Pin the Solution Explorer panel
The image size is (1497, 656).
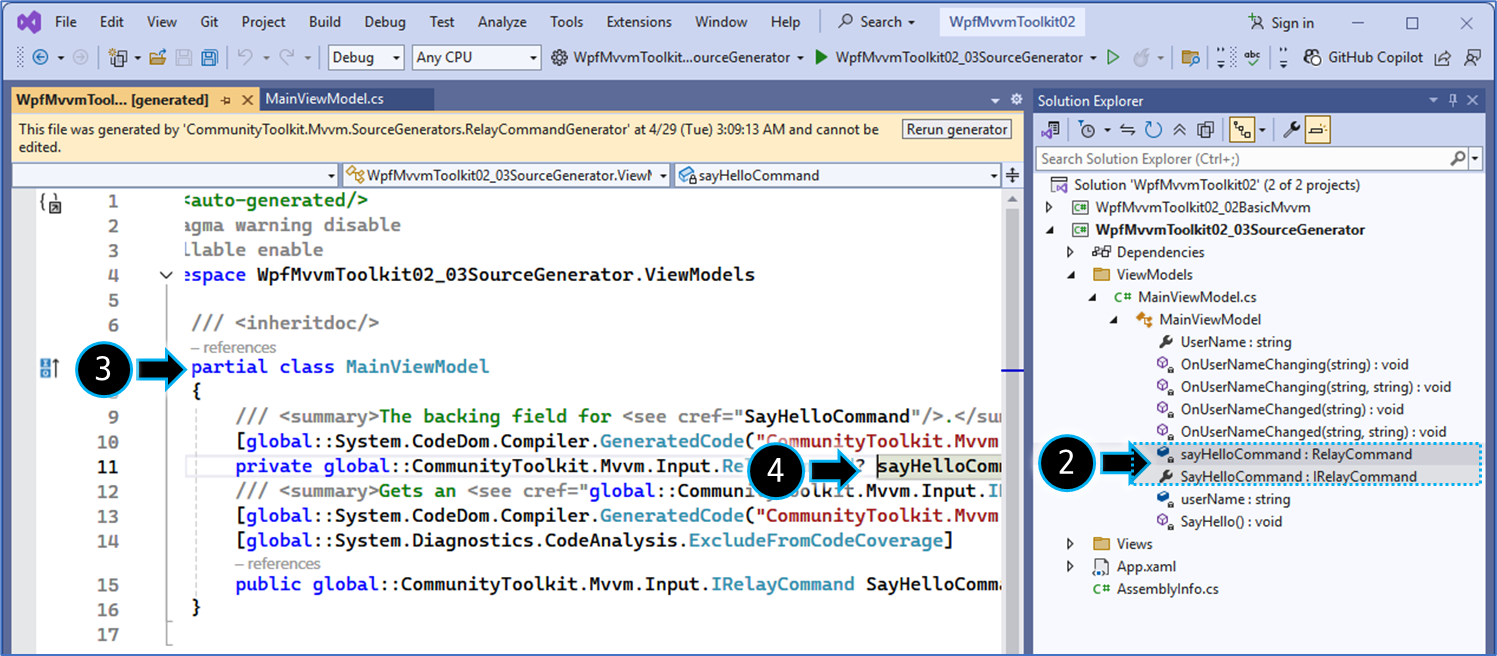pyautogui.click(x=1453, y=100)
